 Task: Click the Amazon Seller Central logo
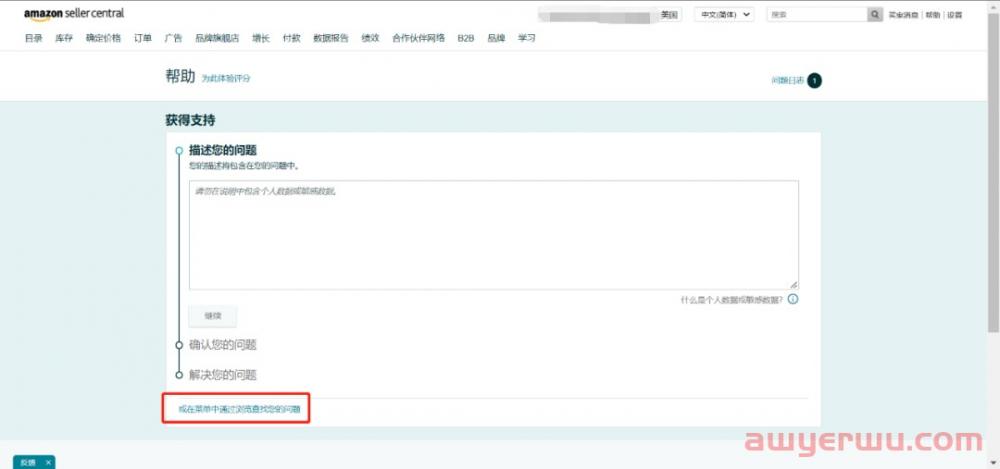click(x=74, y=14)
